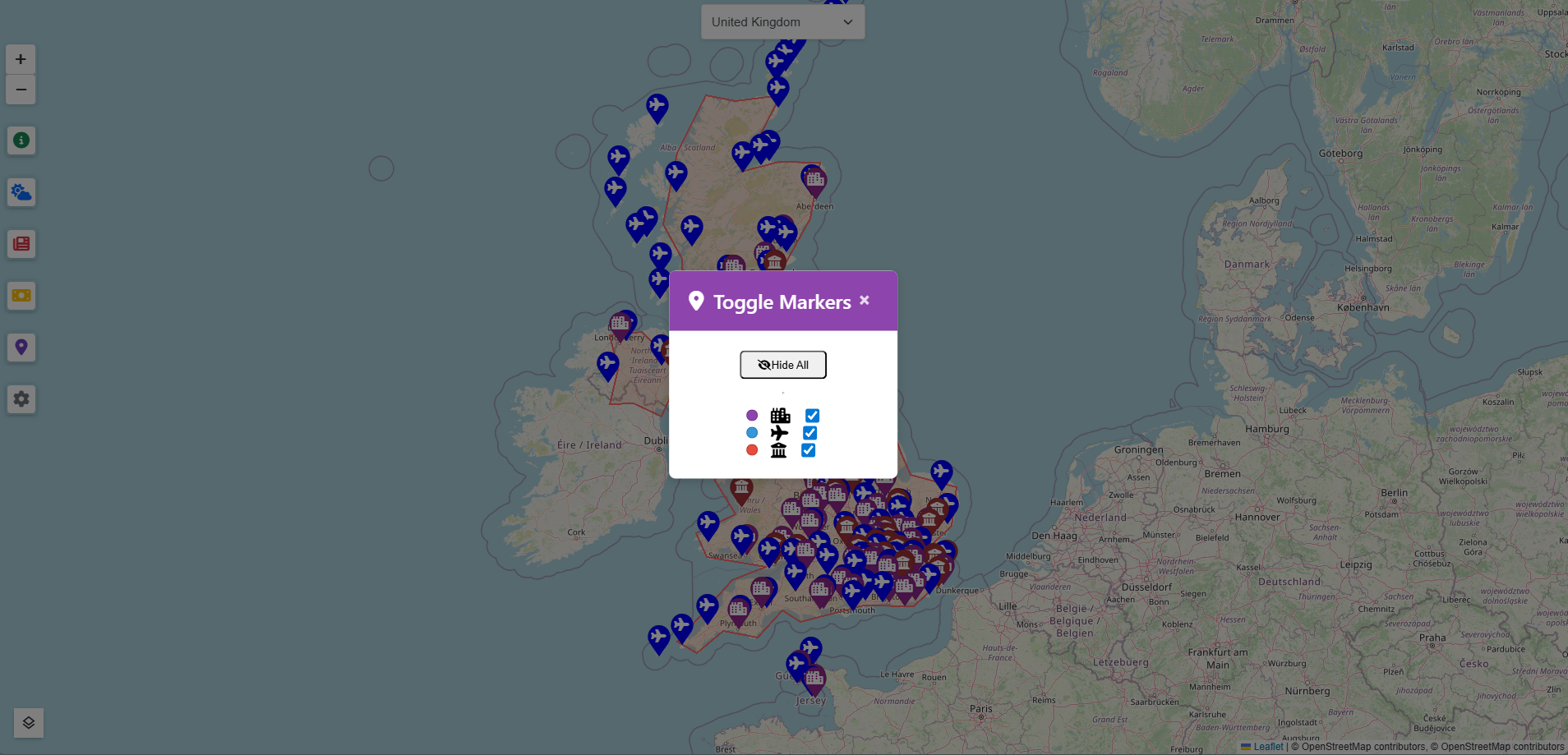Open the settings gear in the sidebar

[21, 398]
